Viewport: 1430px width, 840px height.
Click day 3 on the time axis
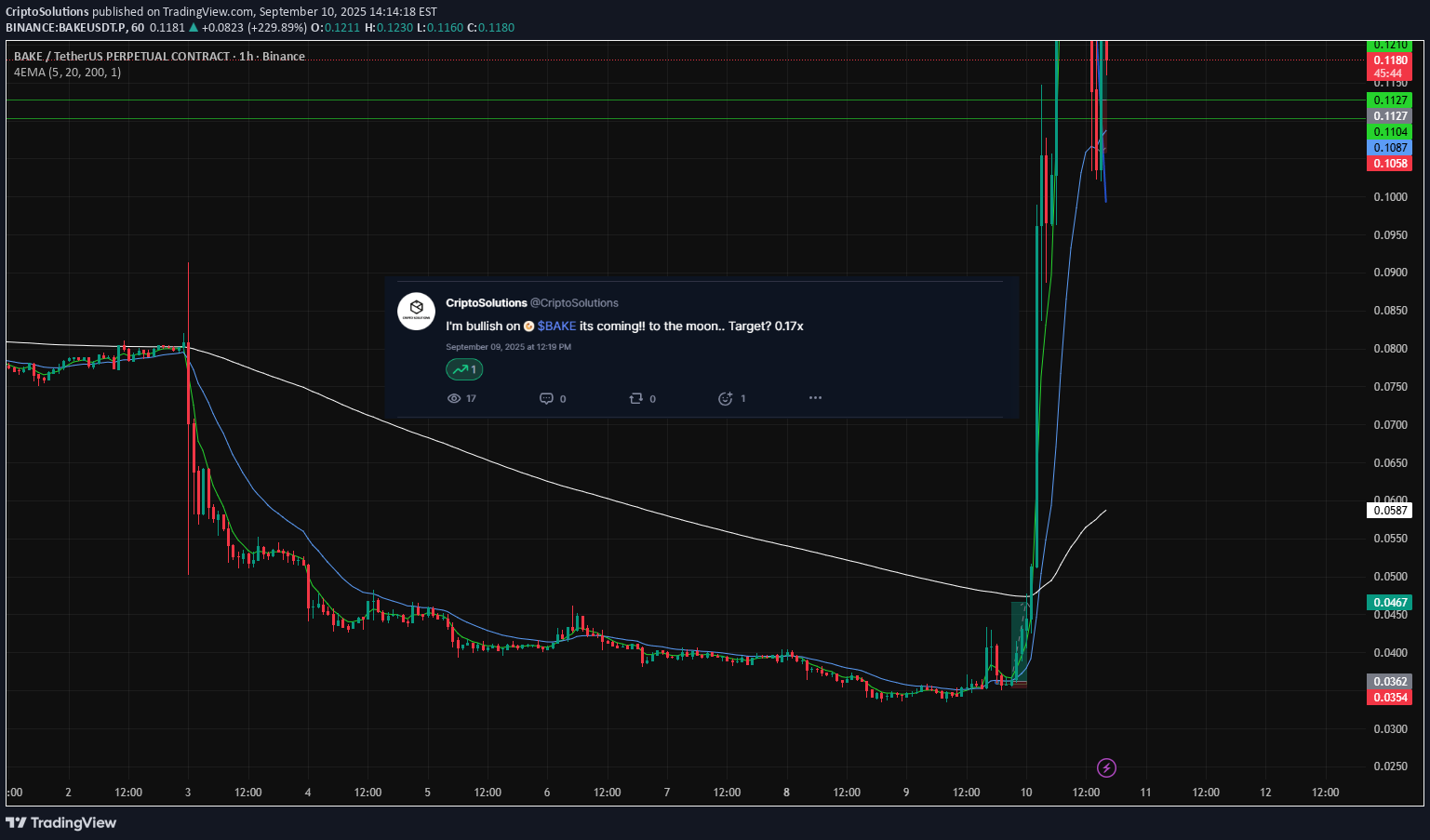click(188, 793)
